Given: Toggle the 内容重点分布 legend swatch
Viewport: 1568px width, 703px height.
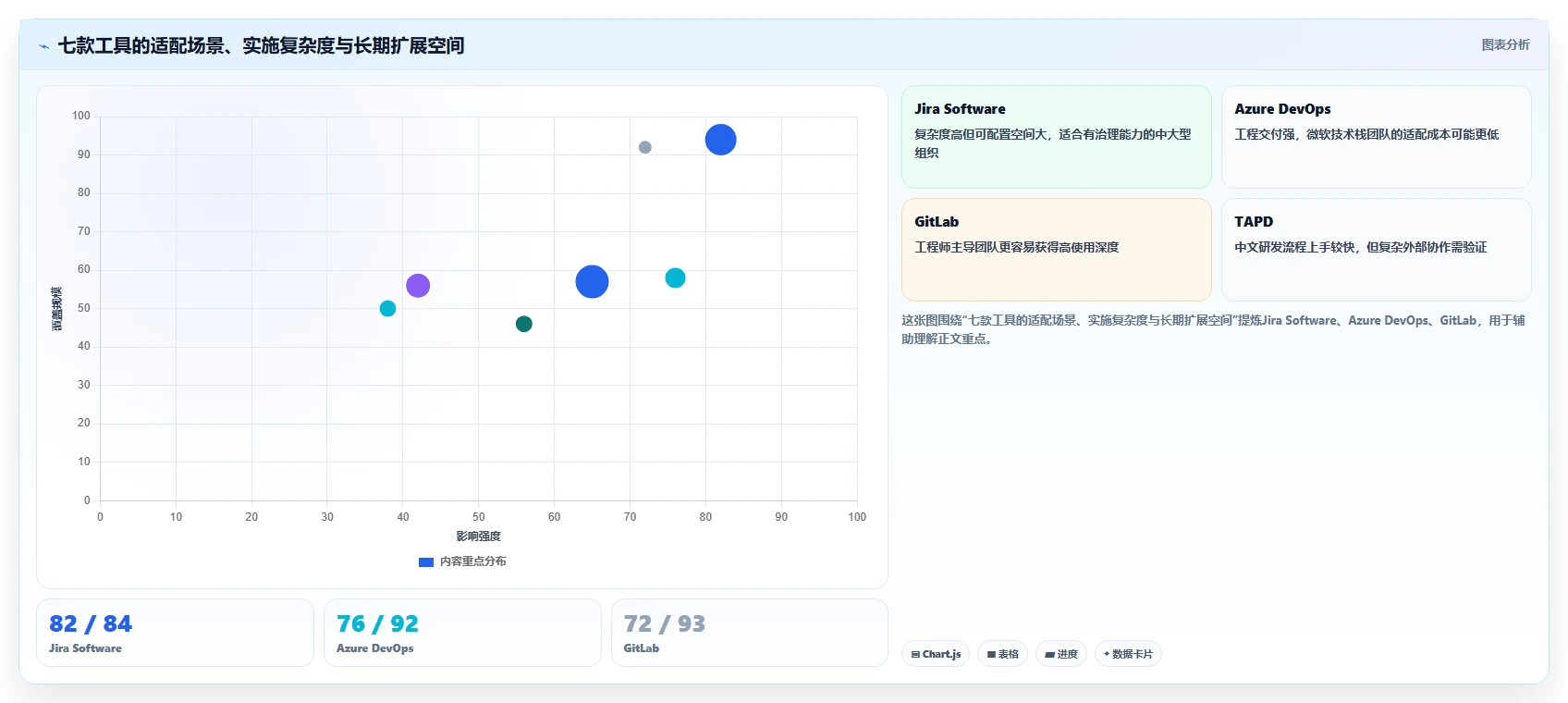Looking at the screenshot, I should [426, 561].
